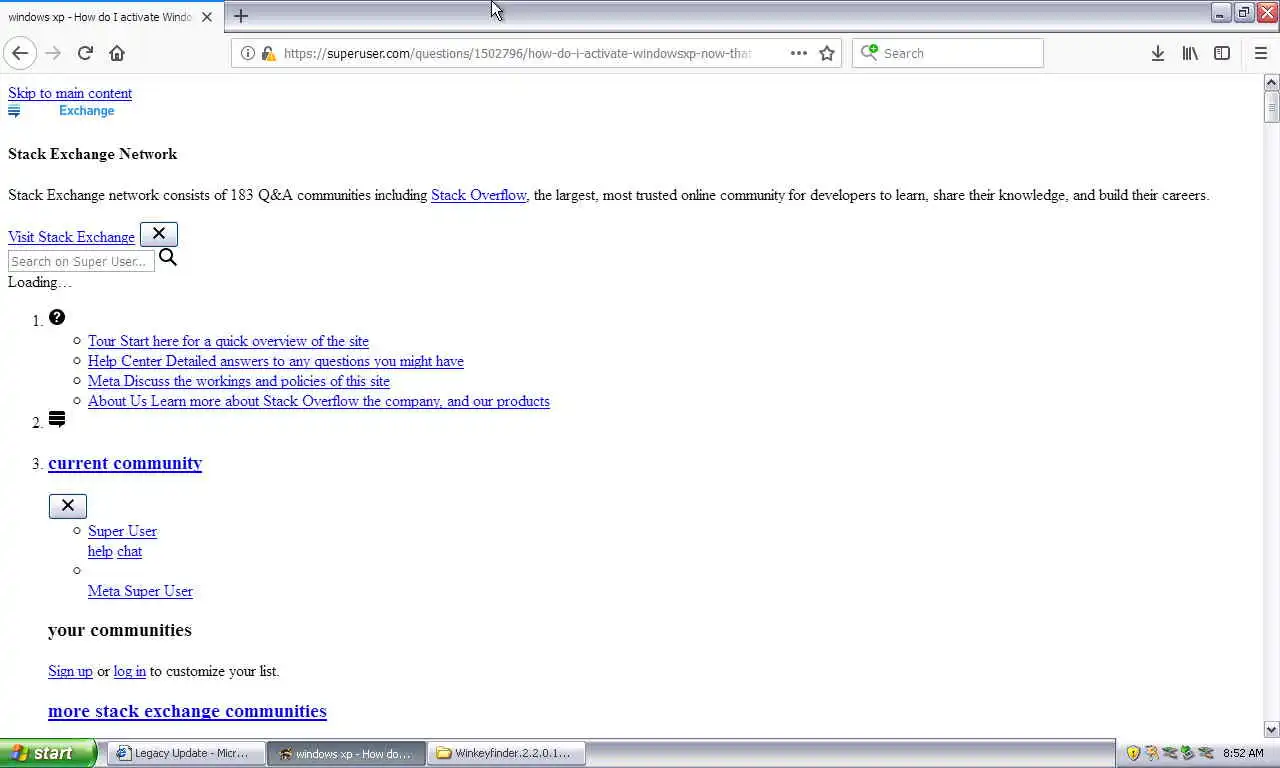Click the page scrollbar up arrow
The height and width of the screenshot is (768, 1280).
coord(1272,83)
